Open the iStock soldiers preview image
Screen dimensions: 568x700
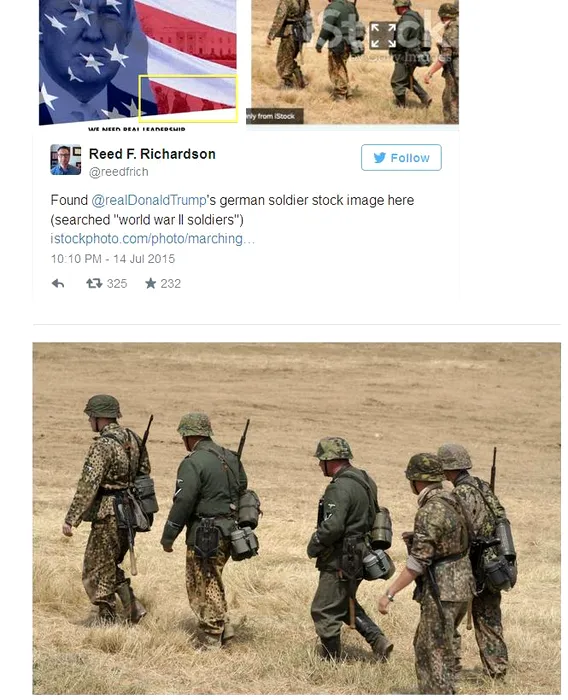click(355, 62)
